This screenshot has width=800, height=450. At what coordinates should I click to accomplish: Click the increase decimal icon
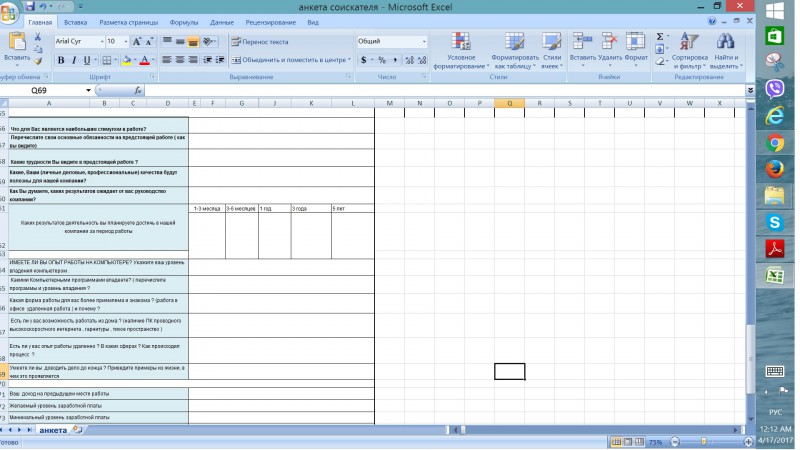click(x=409, y=60)
